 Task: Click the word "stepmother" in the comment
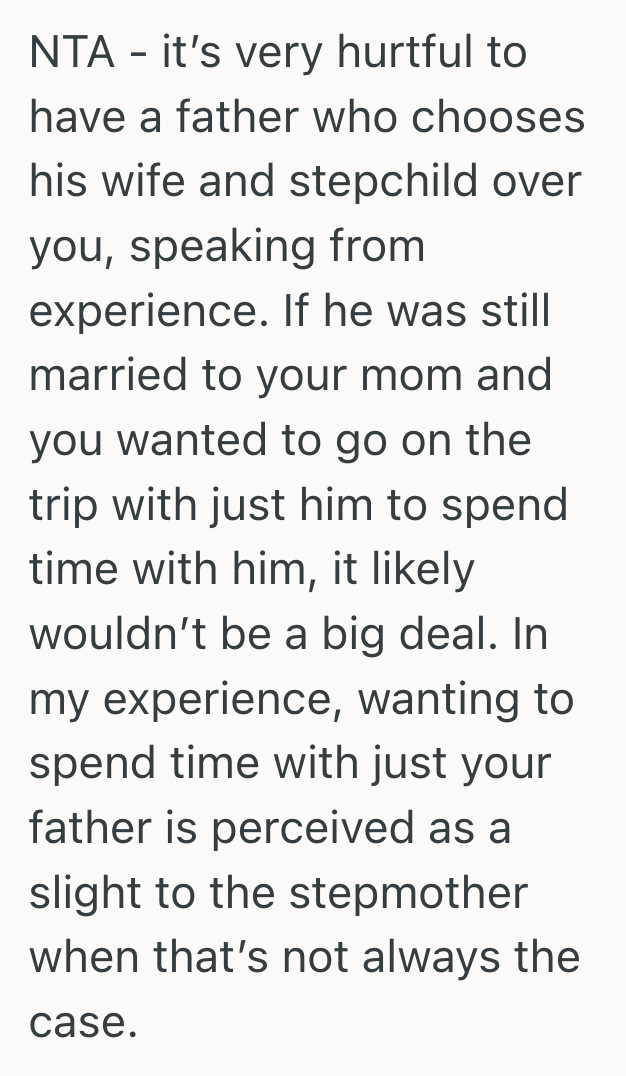(x=408, y=891)
